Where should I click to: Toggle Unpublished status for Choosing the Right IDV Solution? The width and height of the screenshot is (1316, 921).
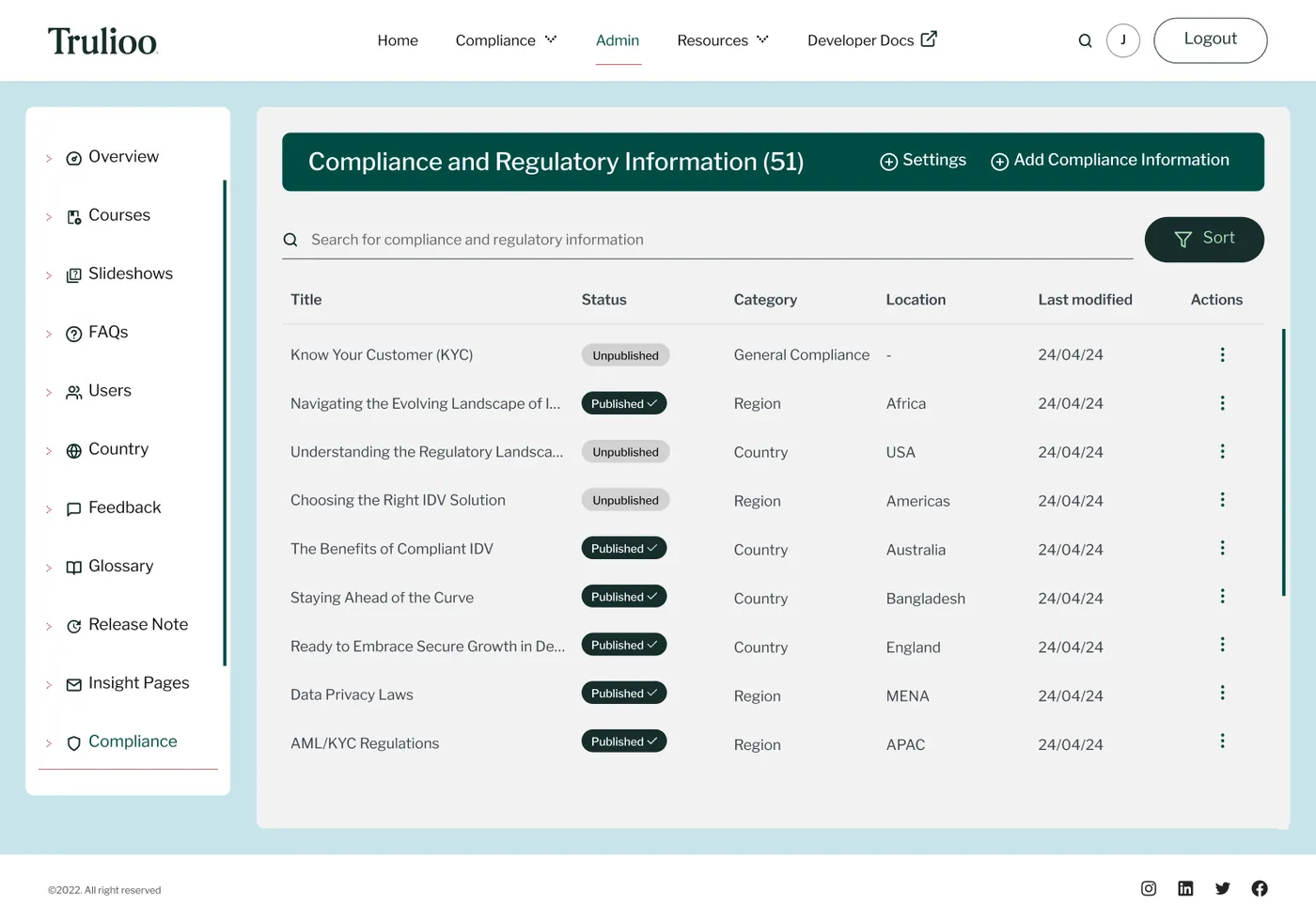click(x=625, y=500)
